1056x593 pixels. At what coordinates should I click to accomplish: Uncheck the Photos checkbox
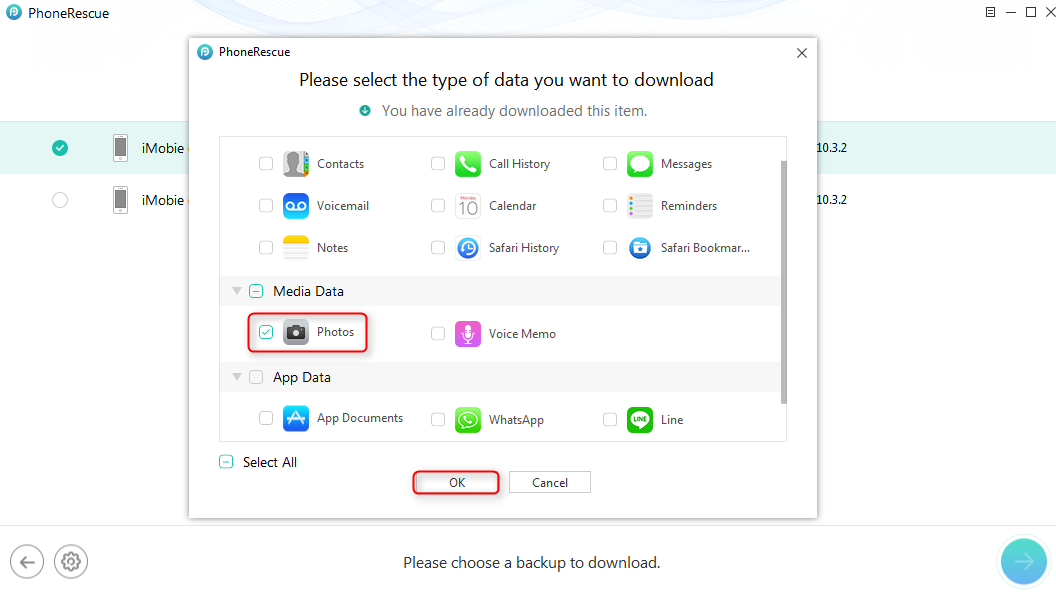266,332
